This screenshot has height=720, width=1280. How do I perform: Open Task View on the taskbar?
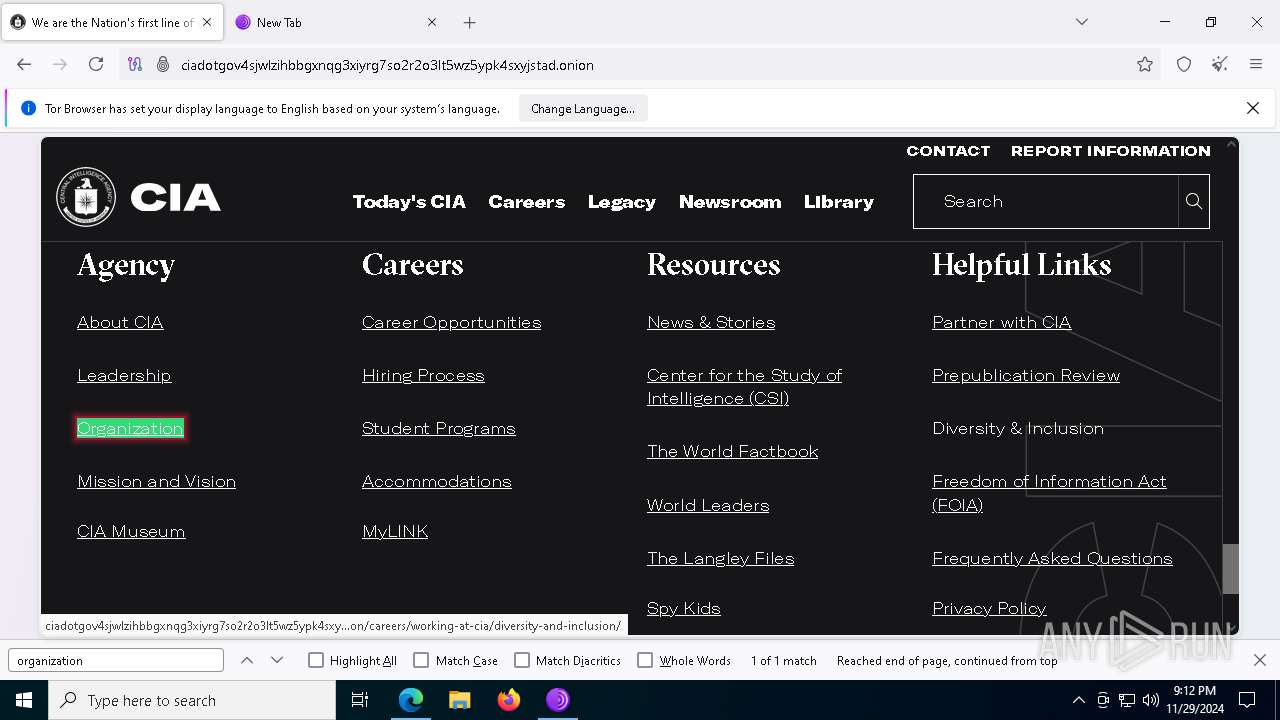360,700
